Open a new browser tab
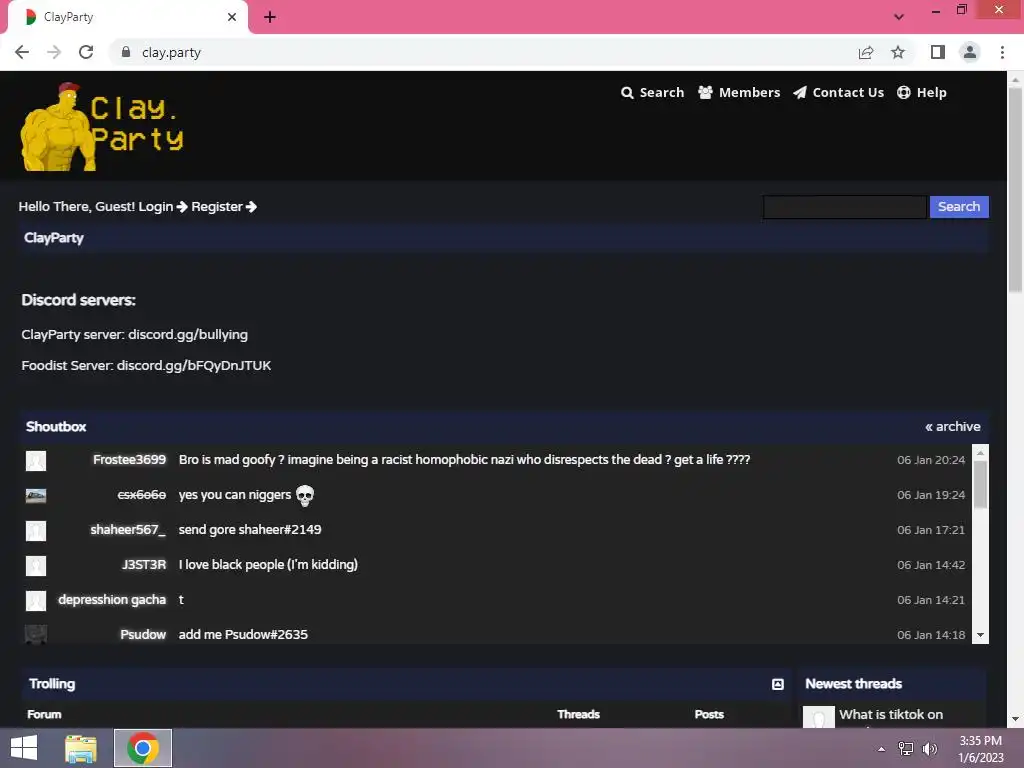The image size is (1024, 768). click(x=270, y=17)
